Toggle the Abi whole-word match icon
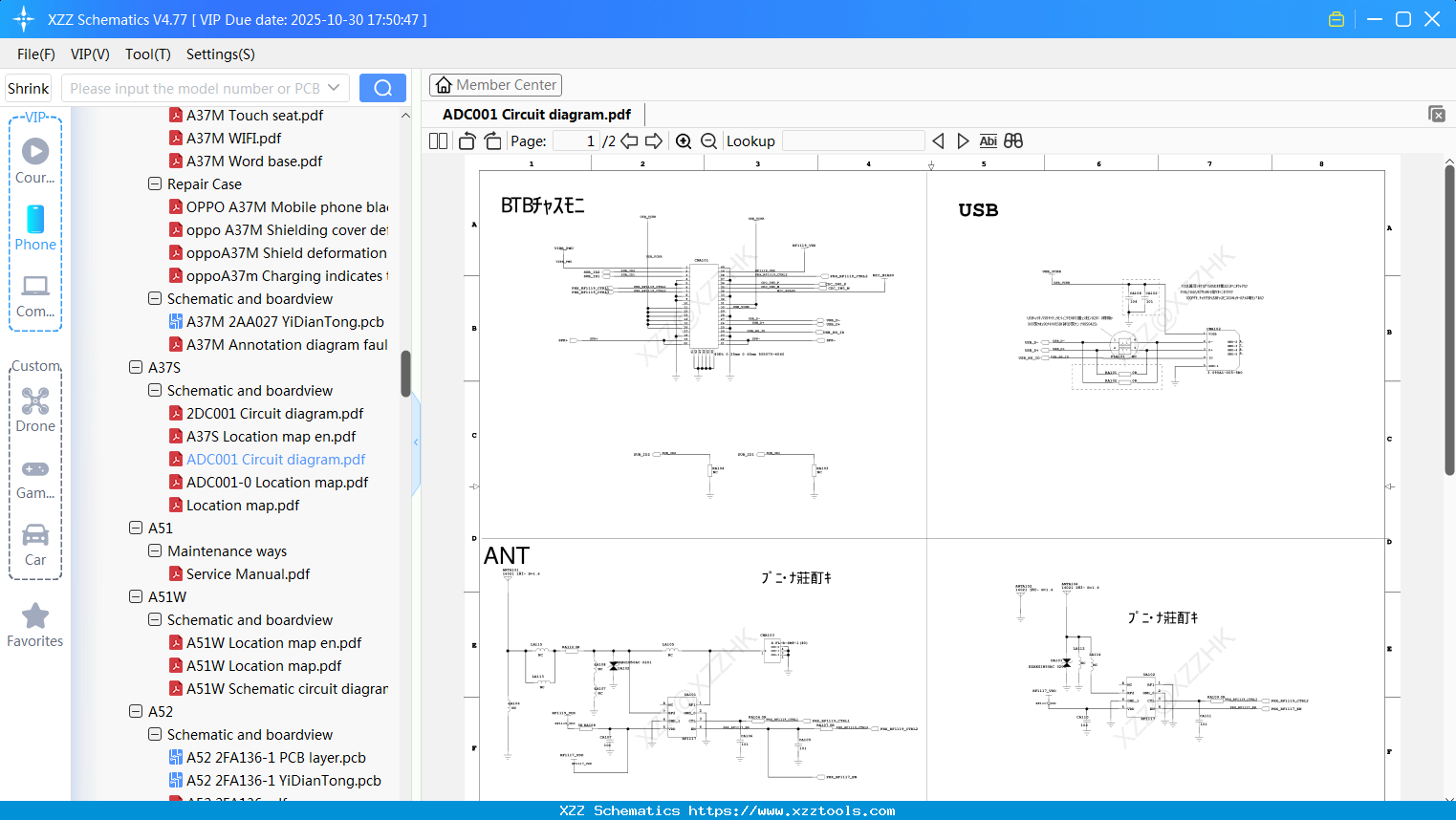The height and width of the screenshot is (820, 1456). click(x=989, y=141)
